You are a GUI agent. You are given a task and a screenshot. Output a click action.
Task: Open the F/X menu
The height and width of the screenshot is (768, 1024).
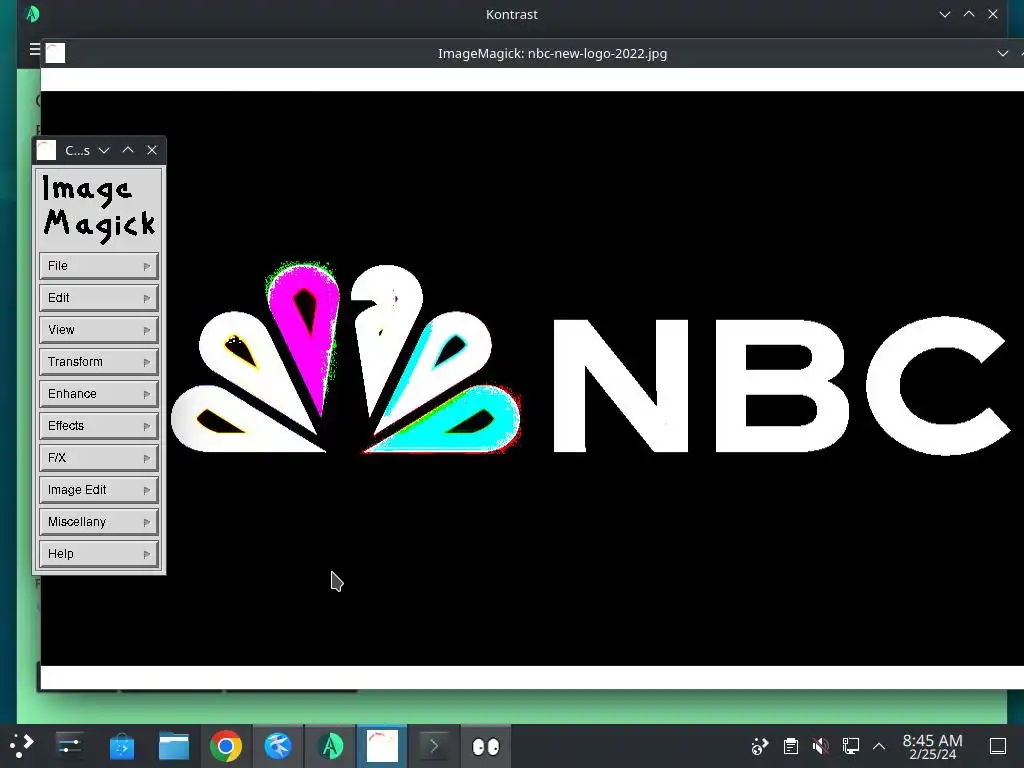[99, 458]
